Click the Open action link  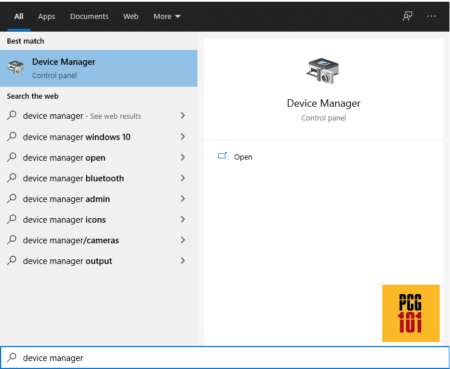243,157
